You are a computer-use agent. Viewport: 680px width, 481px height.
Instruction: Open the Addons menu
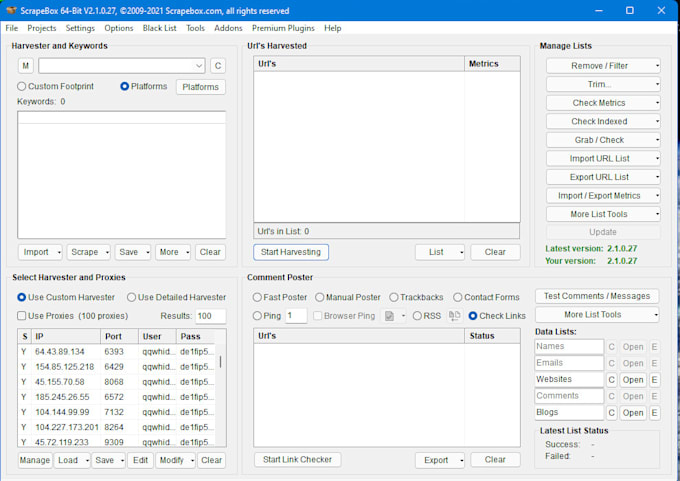(x=228, y=28)
